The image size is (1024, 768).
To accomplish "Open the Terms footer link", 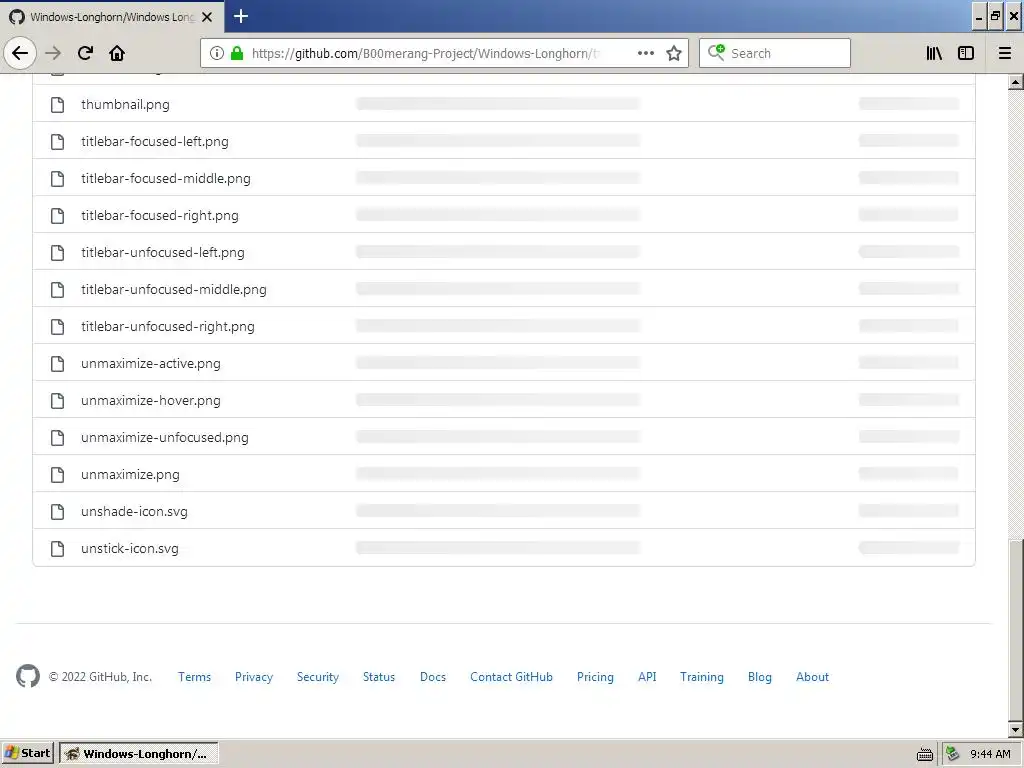I will [195, 677].
